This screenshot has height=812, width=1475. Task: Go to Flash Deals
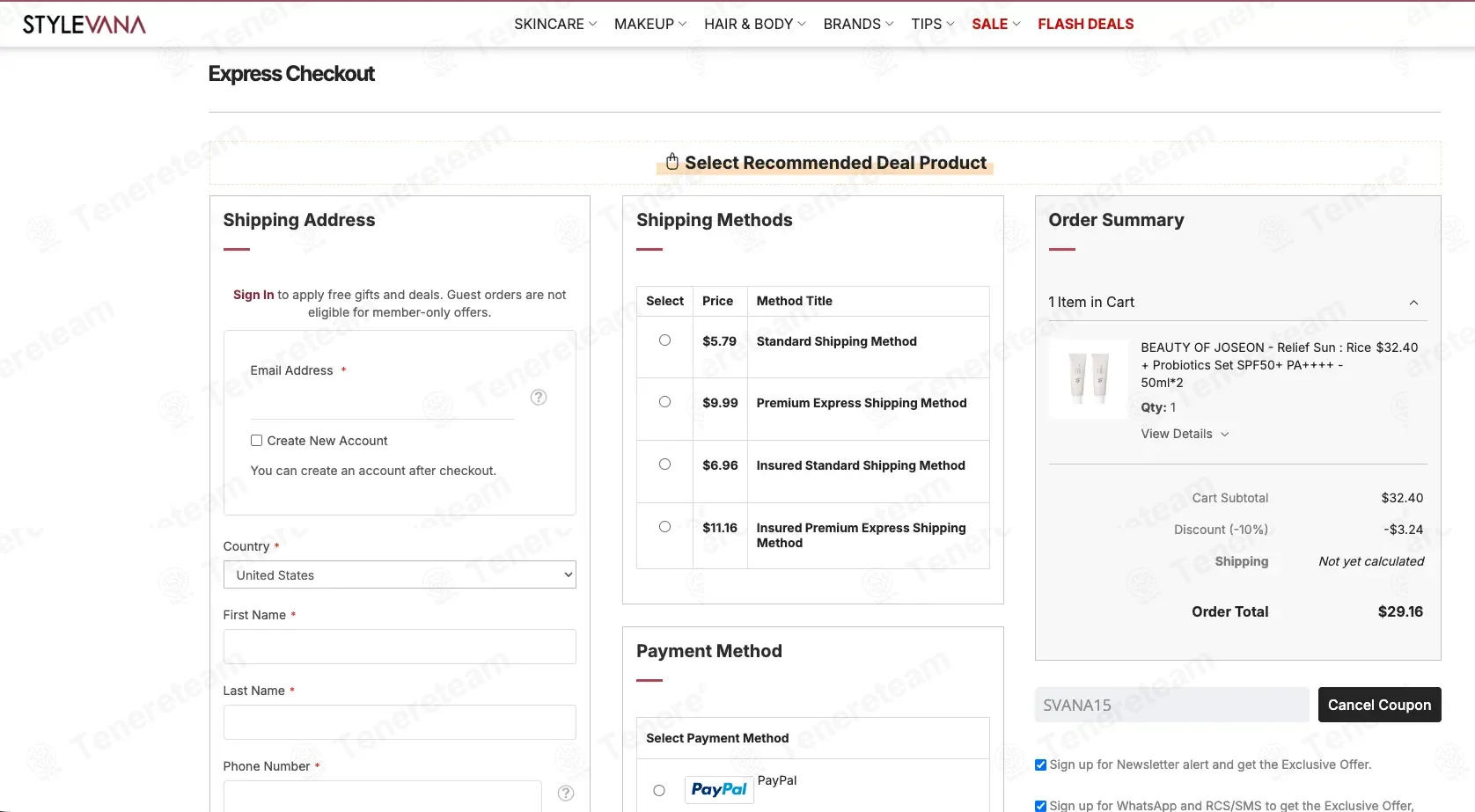(1086, 25)
